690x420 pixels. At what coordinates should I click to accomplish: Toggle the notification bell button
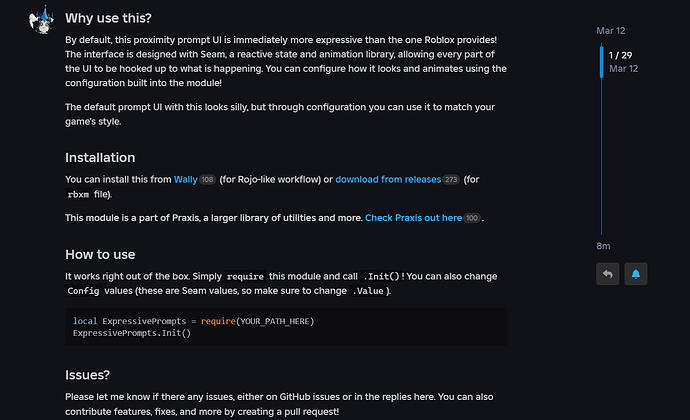click(x=635, y=273)
